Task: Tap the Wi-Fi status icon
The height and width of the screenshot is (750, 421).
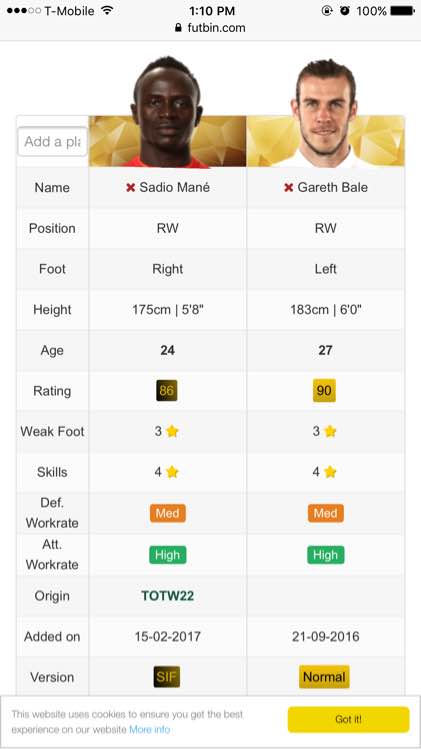Action: pos(108,10)
